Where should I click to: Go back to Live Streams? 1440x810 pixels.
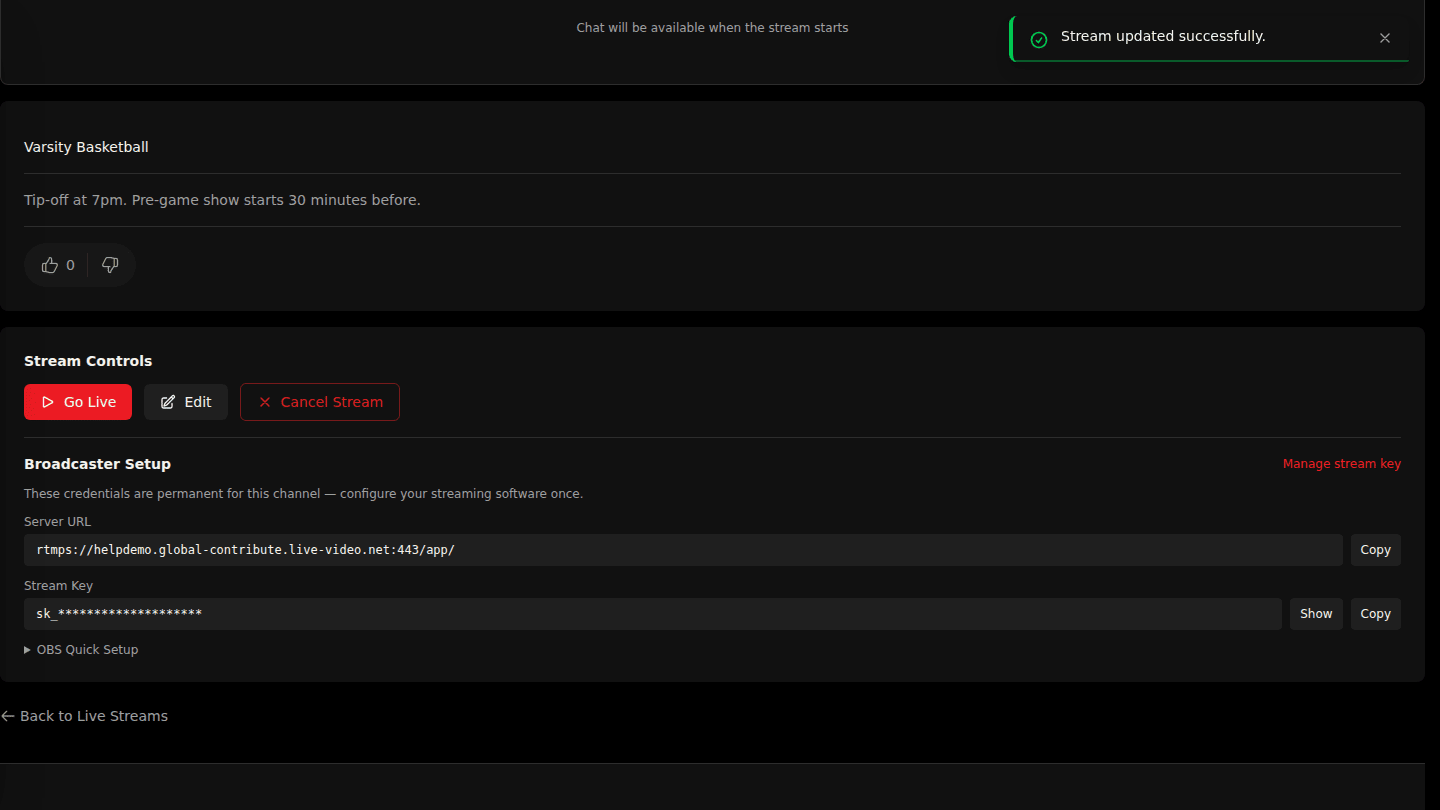click(84, 716)
